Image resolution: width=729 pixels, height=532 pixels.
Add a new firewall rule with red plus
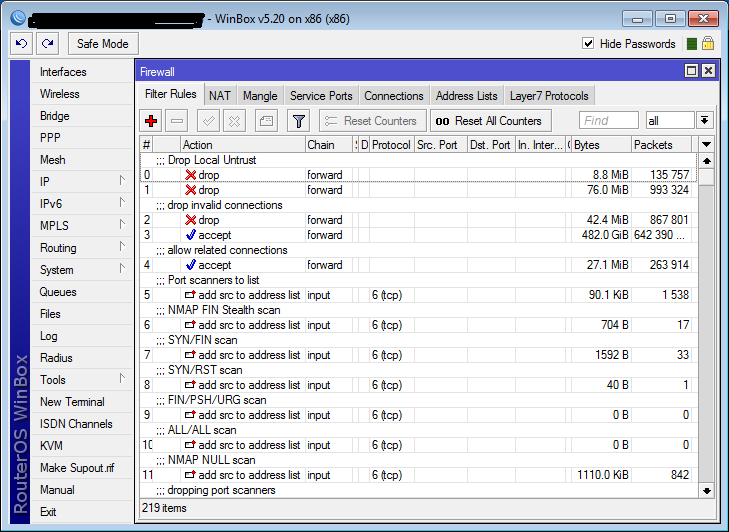[x=151, y=121]
